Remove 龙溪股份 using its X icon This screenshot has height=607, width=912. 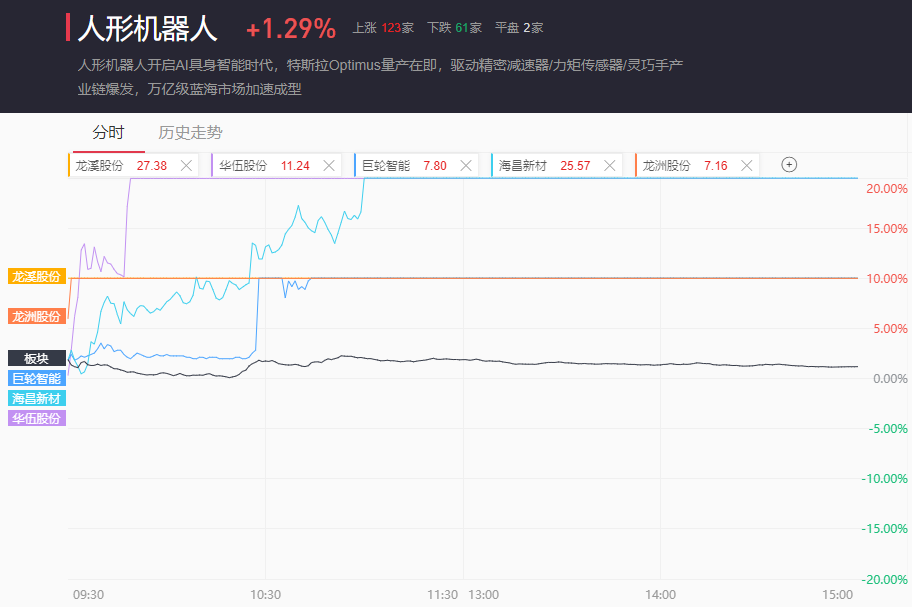(x=186, y=166)
